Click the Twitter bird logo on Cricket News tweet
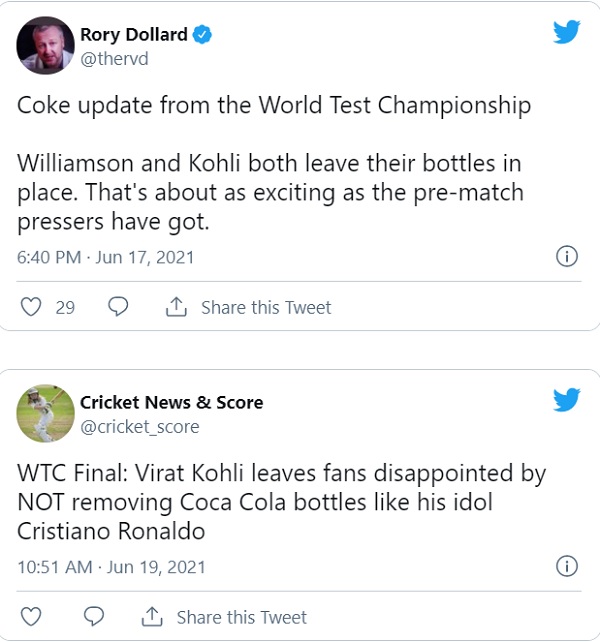The image size is (600, 642). tap(566, 400)
